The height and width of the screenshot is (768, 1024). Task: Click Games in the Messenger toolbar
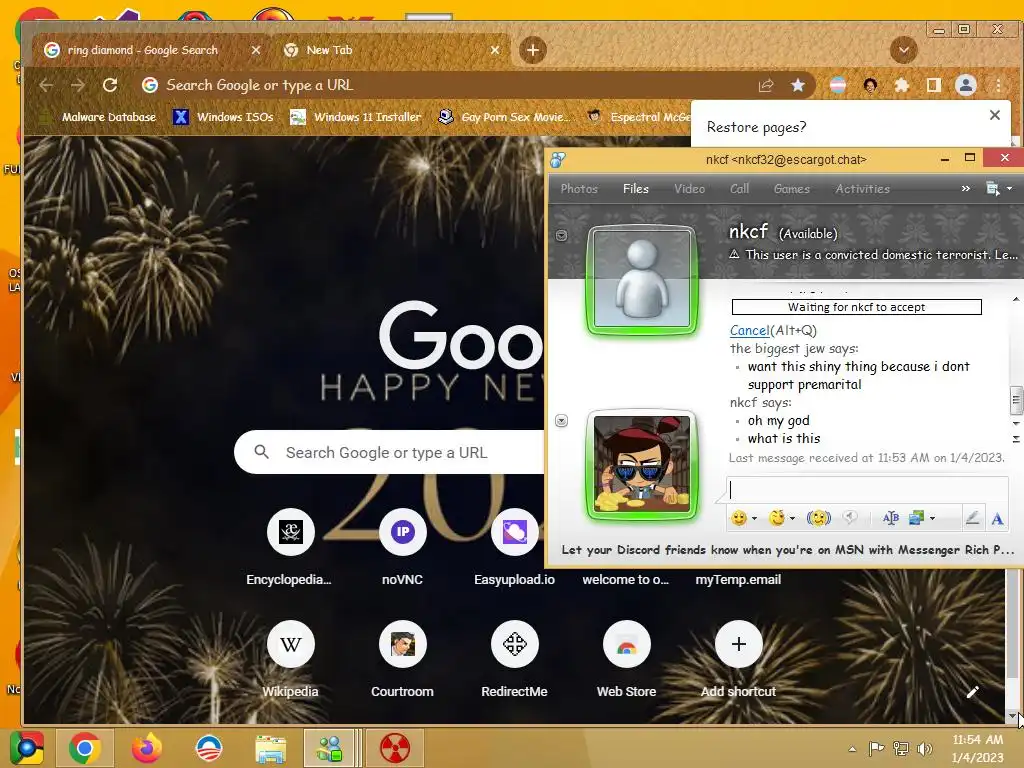pyautogui.click(x=792, y=189)
